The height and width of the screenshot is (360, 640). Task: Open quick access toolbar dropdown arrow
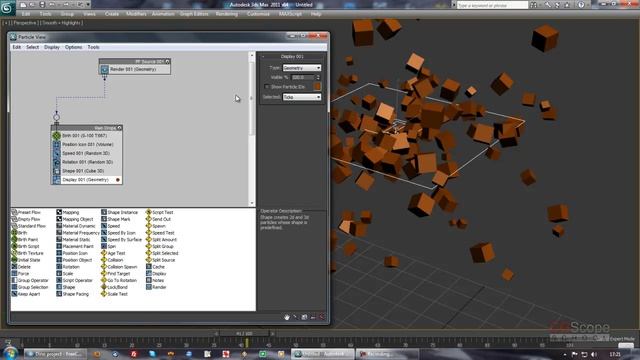pos(88,5)
